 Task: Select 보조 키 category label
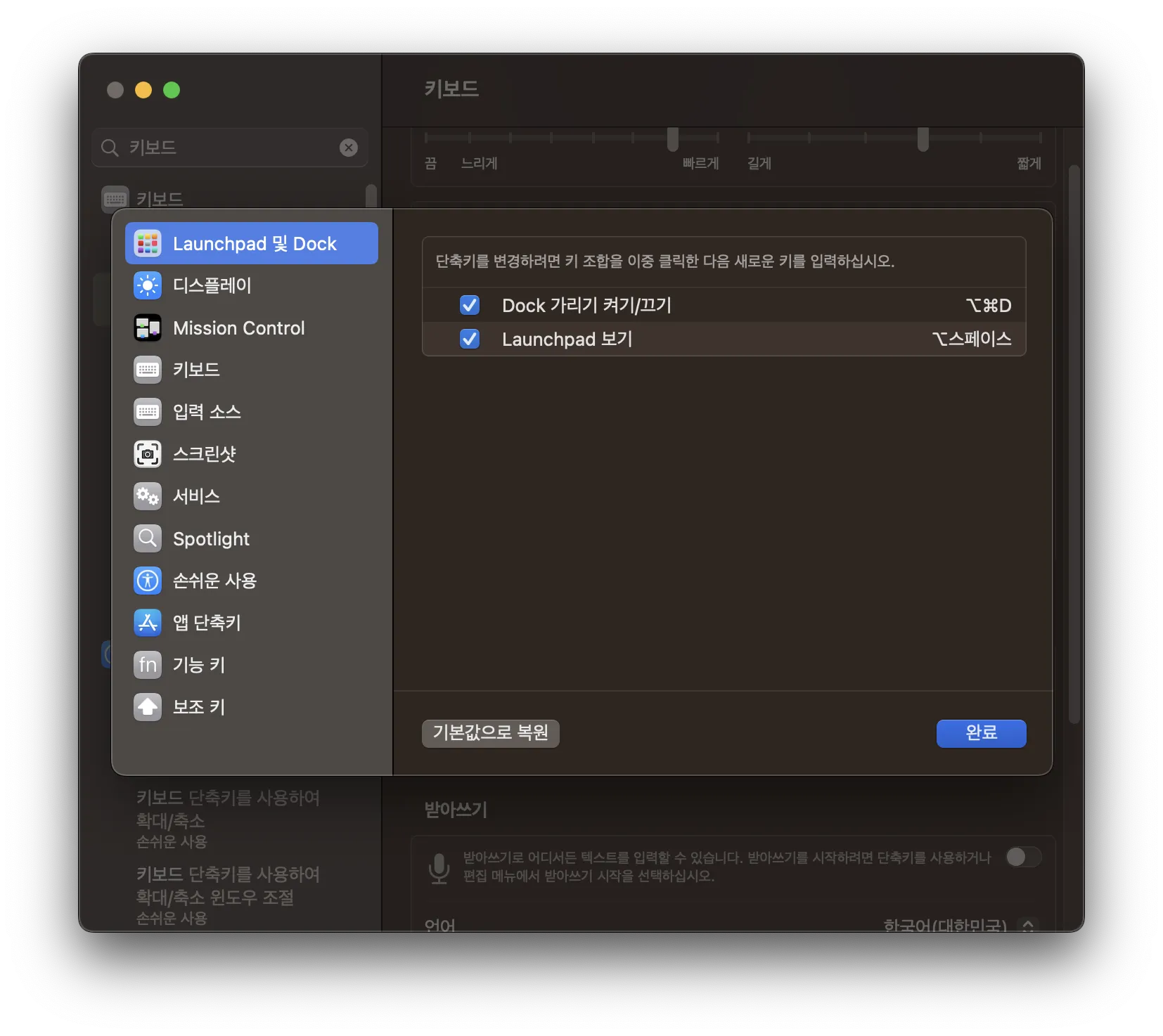(x=199, y=707)
